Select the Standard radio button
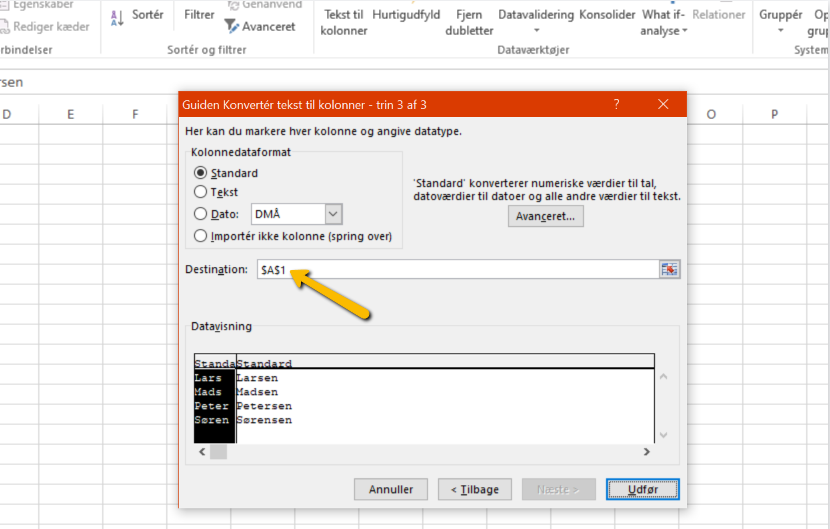Viewport: 830px width, 529px height. 201,173
